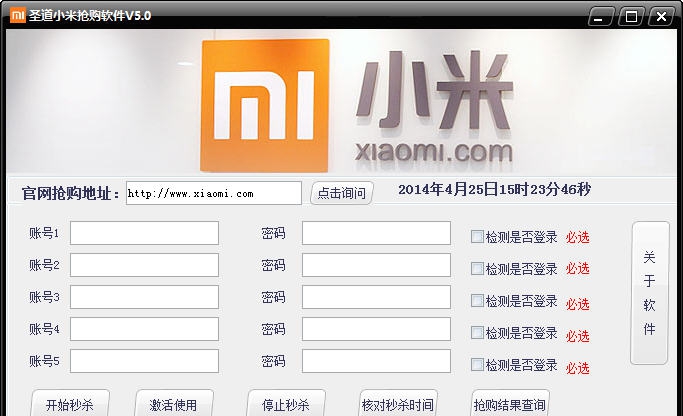Image resolution: width=683 pixels, height=416 pixels.
Task: Check 检则是否登录 for 账号3 row
Action: (x=477, y=301)
